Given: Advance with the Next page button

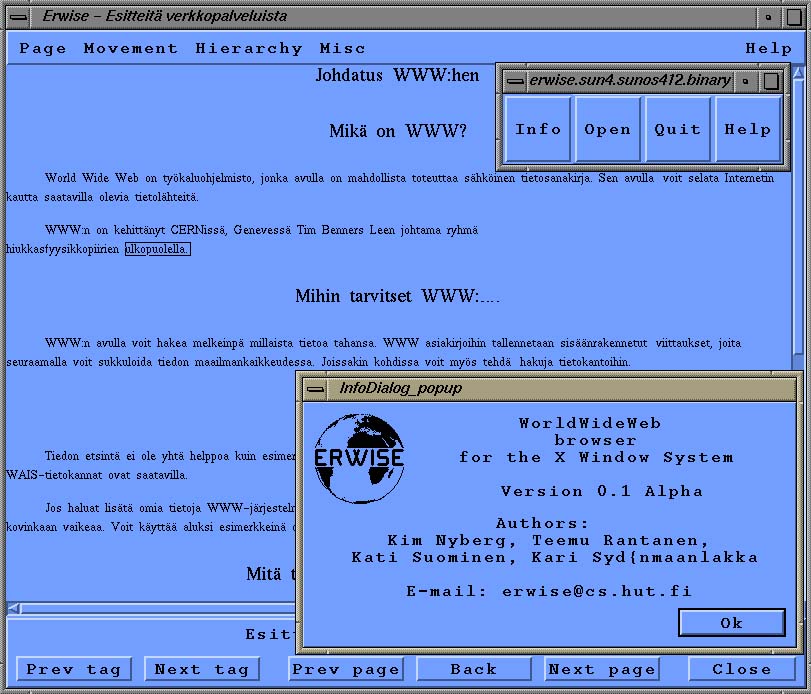Looking at the screenshot, I should click(x=601, y=669).
